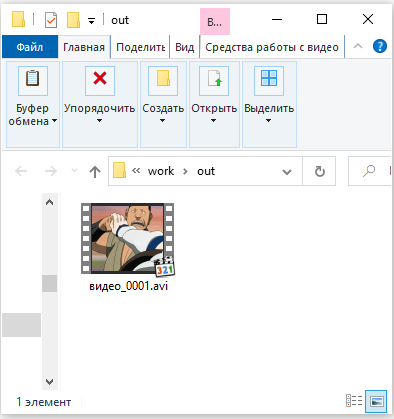Switch to the Вид ribbon tab
Viewport: 394px width, 419px height.
point(185,47)
